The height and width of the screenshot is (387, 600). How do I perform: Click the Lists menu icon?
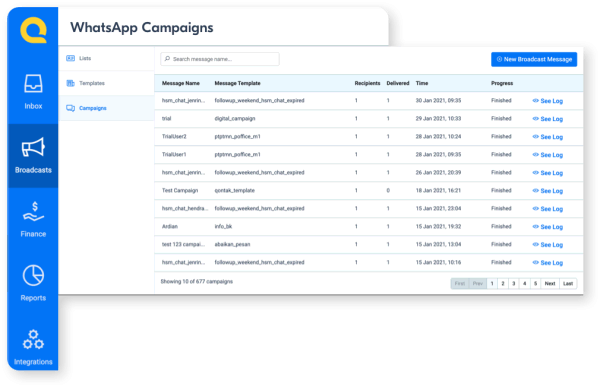(70, 58)
